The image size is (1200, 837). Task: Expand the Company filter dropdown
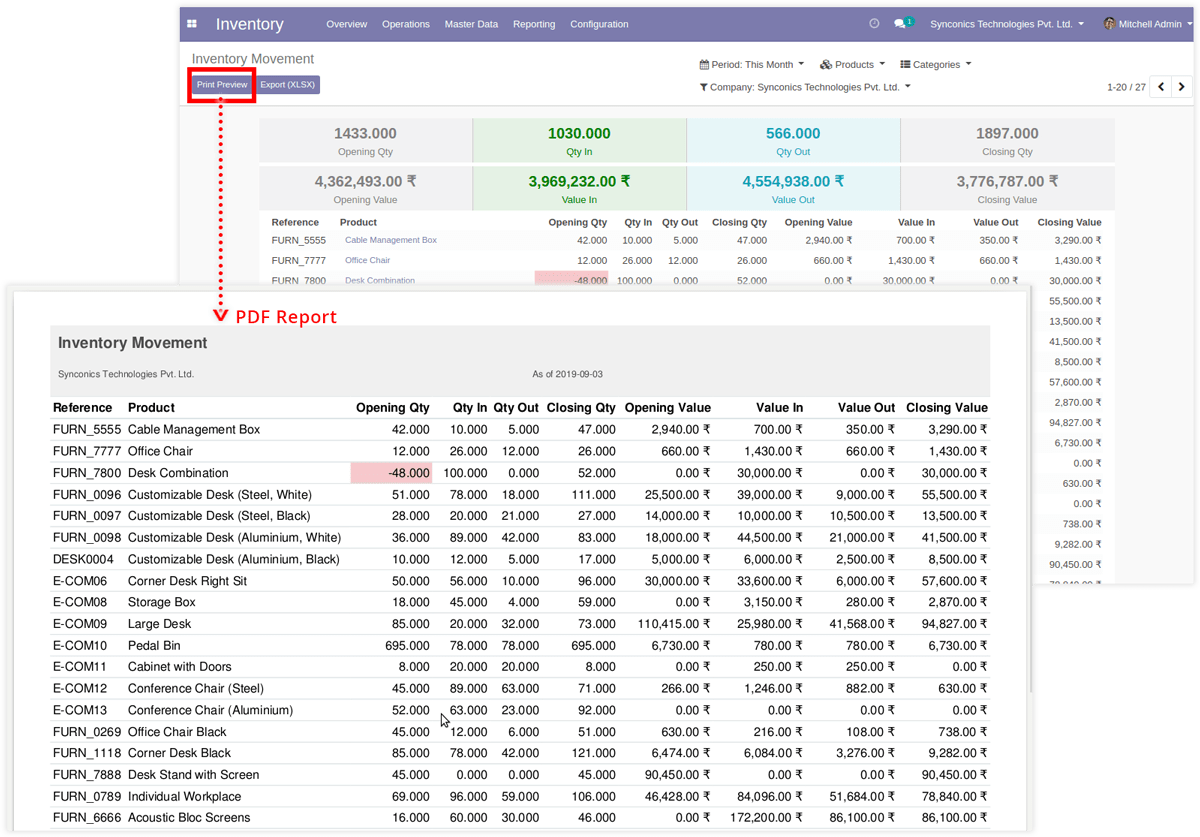click(805, 88)
